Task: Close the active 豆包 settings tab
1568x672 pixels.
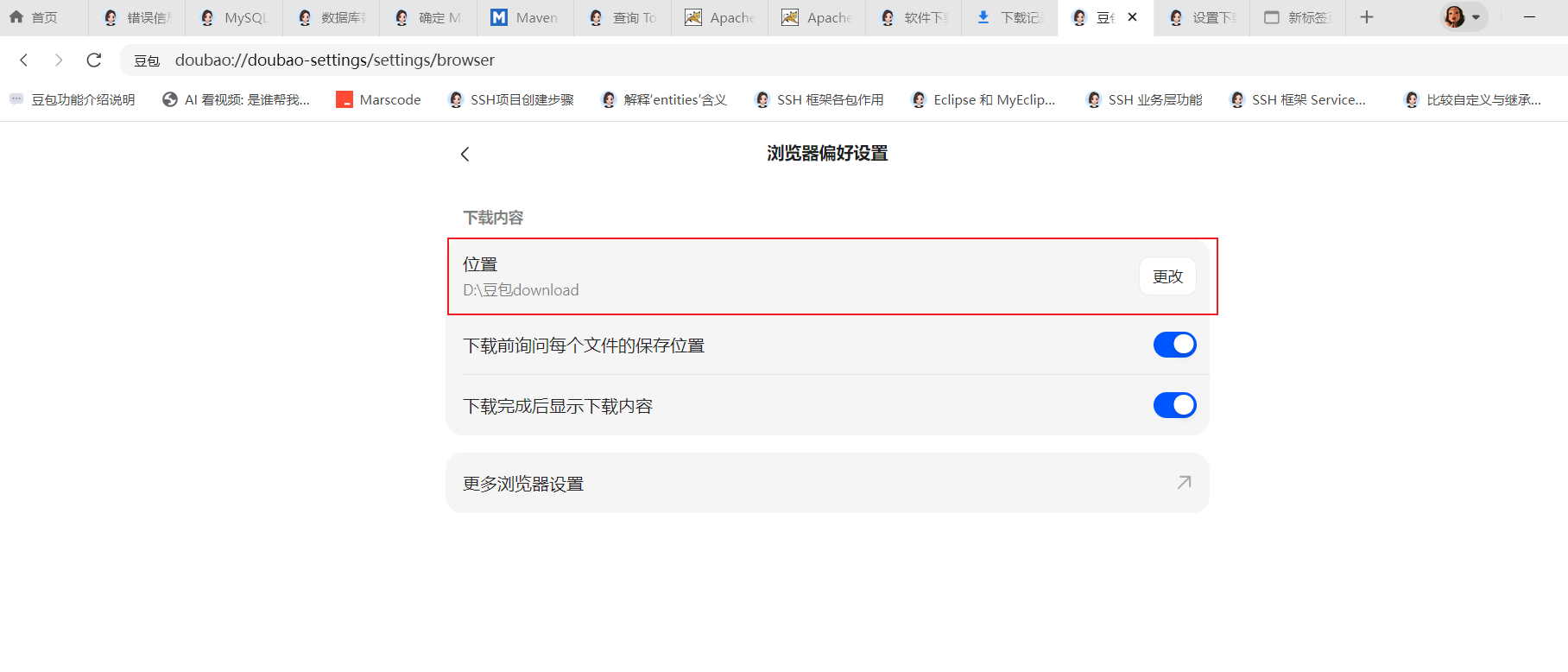Action: (1133, 17)
